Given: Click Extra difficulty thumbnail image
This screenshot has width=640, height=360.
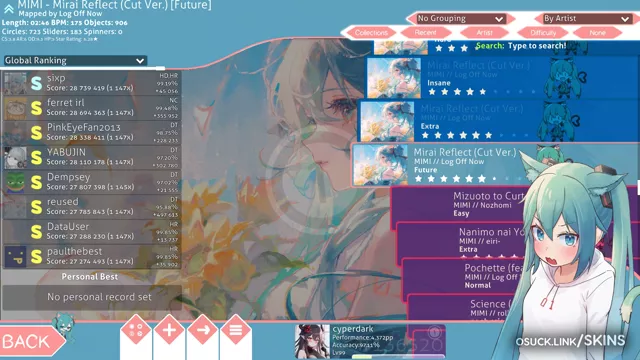Looking at the screenshot, I should 387,121.
